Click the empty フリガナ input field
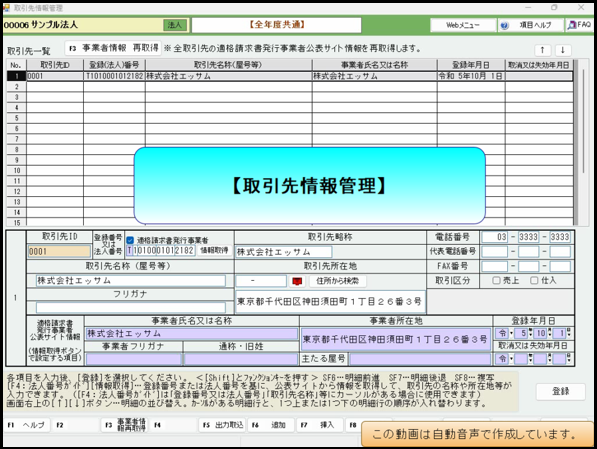The image size is (597, 449). 131,308
